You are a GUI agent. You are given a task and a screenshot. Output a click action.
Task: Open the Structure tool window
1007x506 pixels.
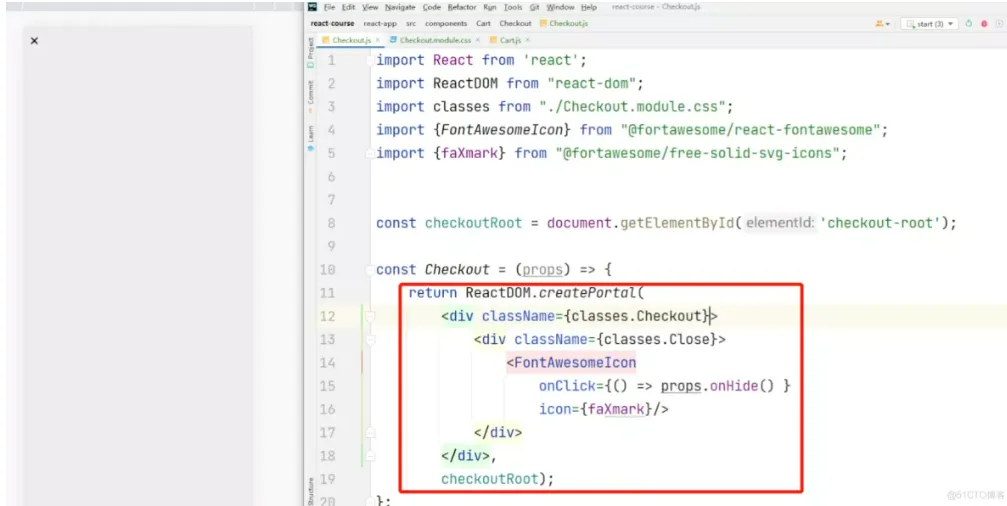pyautogui.click(x=311, y=492)
